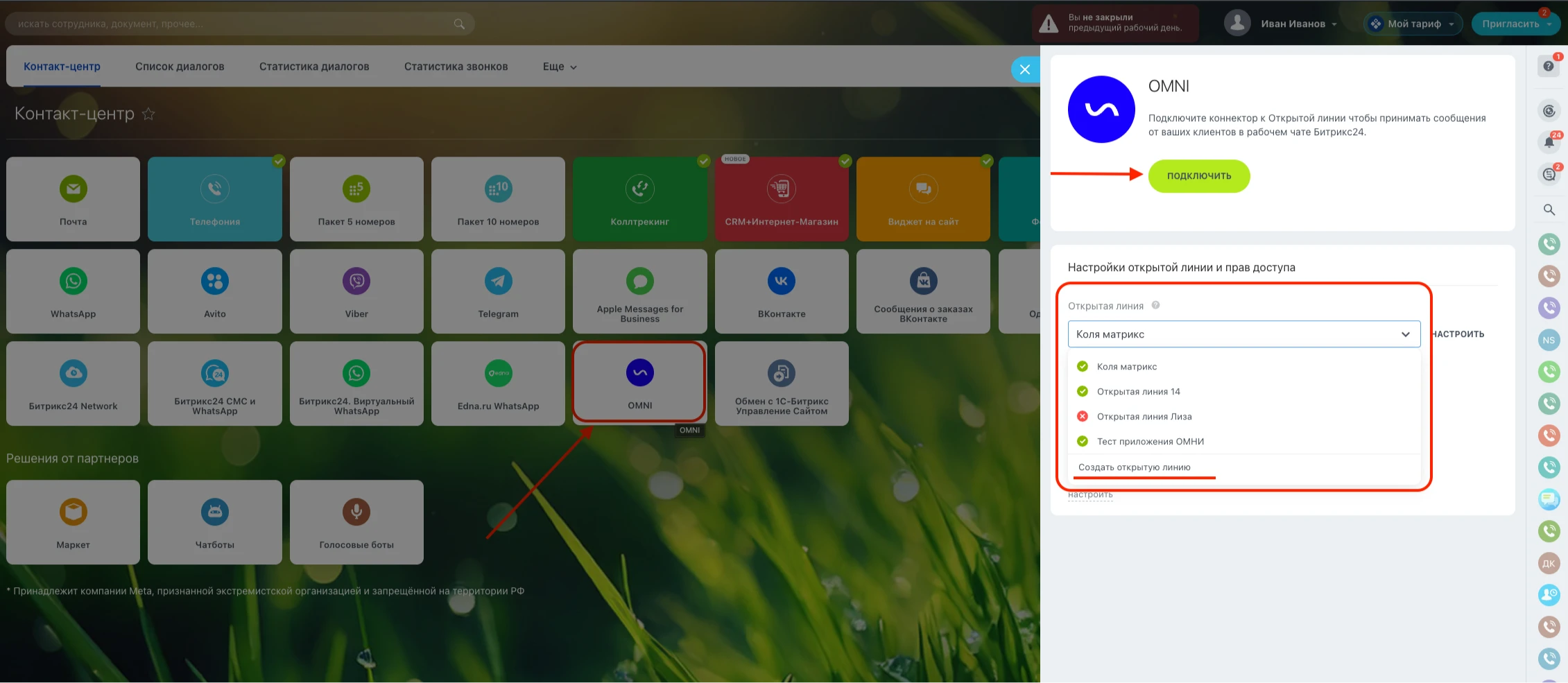Viewport: 1568px width, 683px height.
Task: Click the star next to Контакт-центр title
Action: (x=148, y=114)
